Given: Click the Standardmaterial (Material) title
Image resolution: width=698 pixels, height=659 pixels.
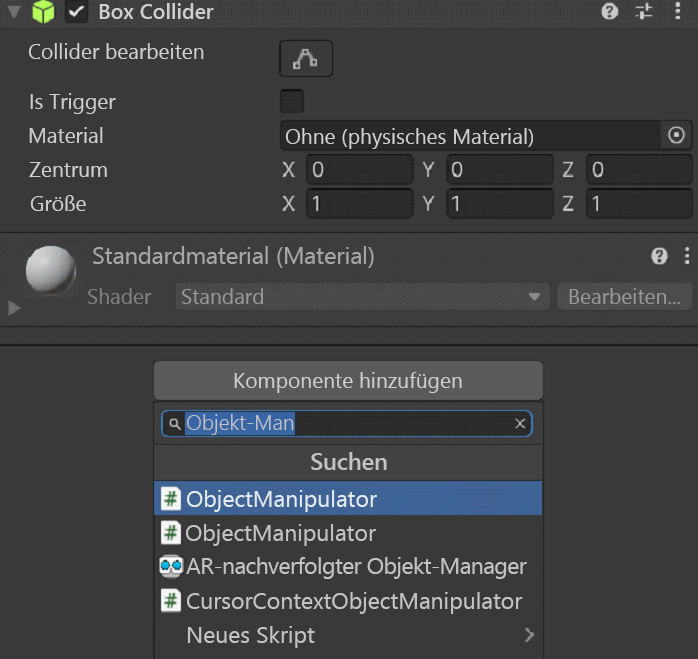Looking at the screenshot, I should pos(233,256).
